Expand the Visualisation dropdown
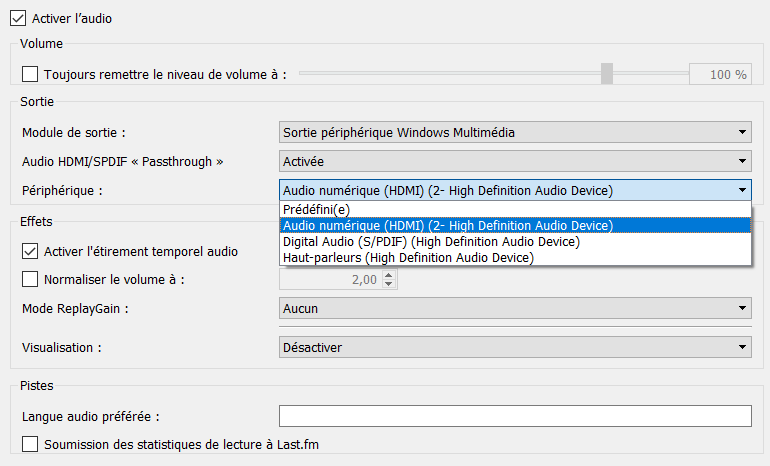This screenshot has width=770, height=466. [x=514, y=347]
